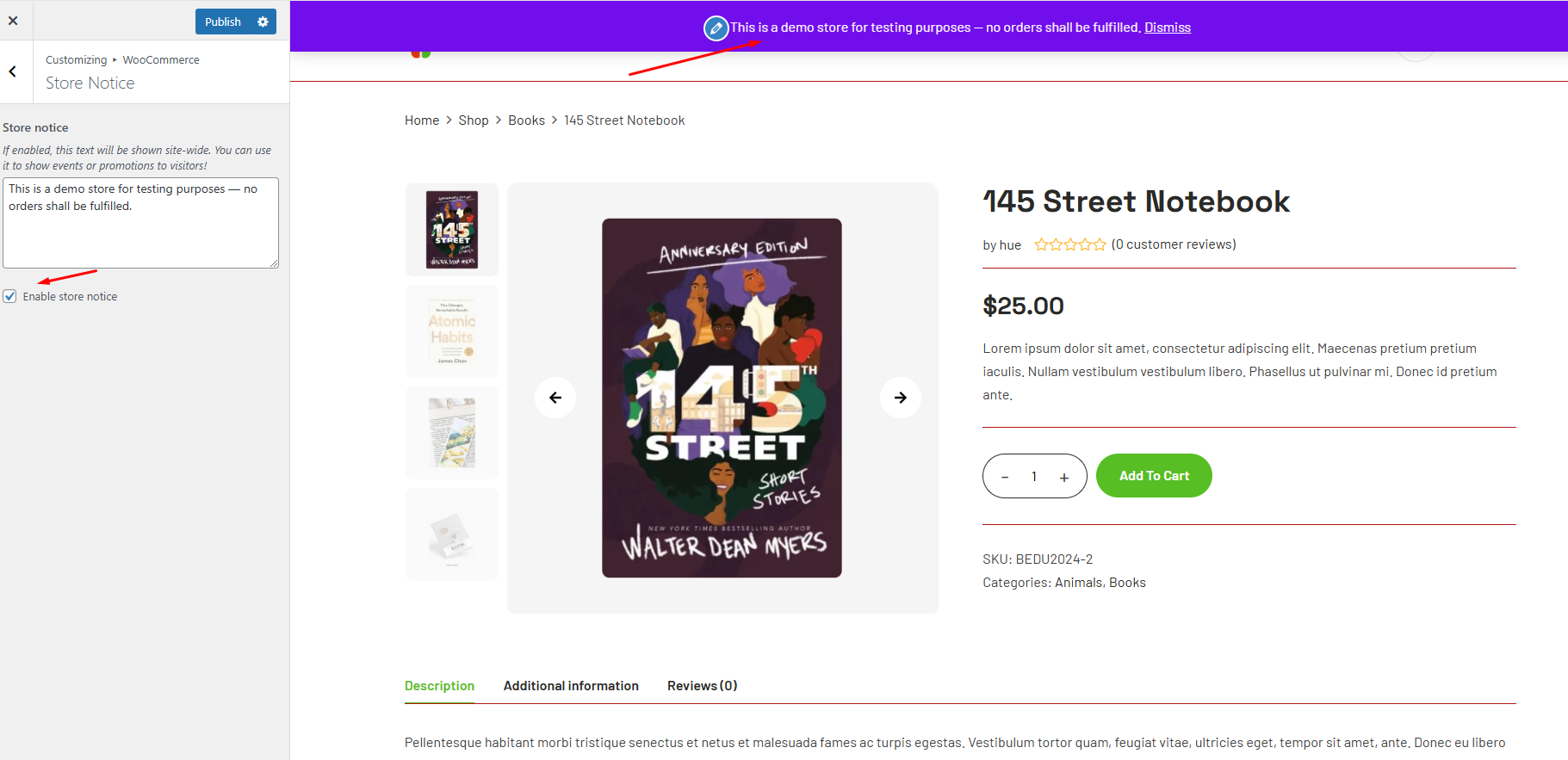Image resolution: width=1568 pixels, height=760 pixels.
Task: Dismiss the demo store notice
Action: [1168, 28]
